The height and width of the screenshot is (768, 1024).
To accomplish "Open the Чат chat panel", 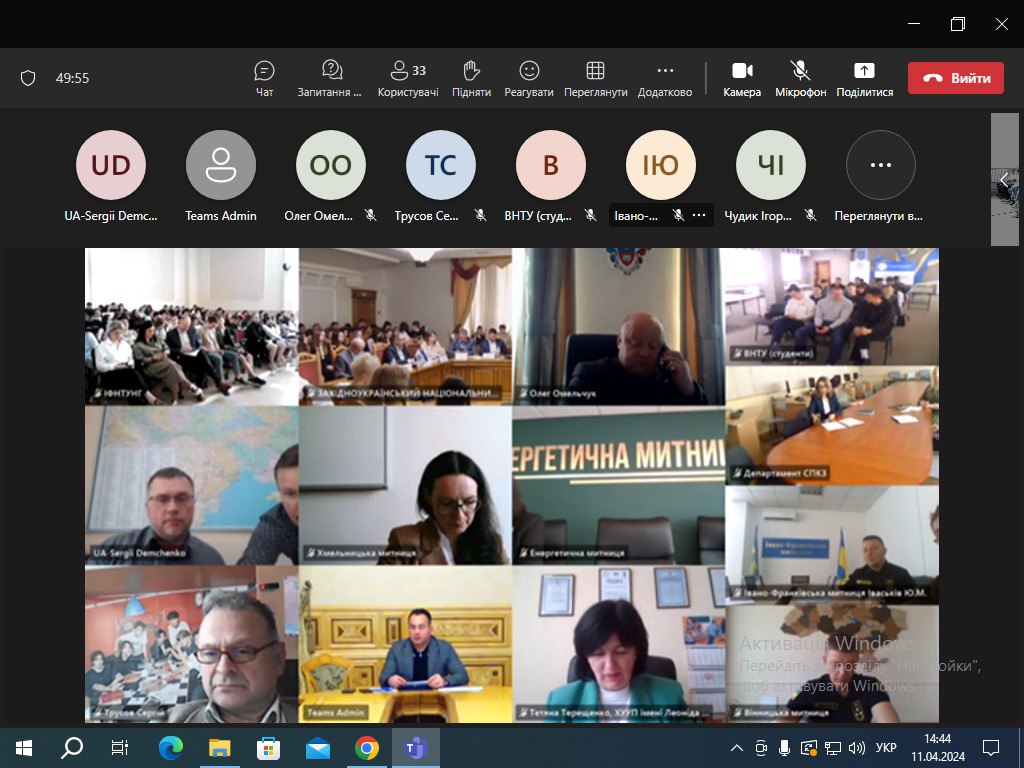I will 264,78.
